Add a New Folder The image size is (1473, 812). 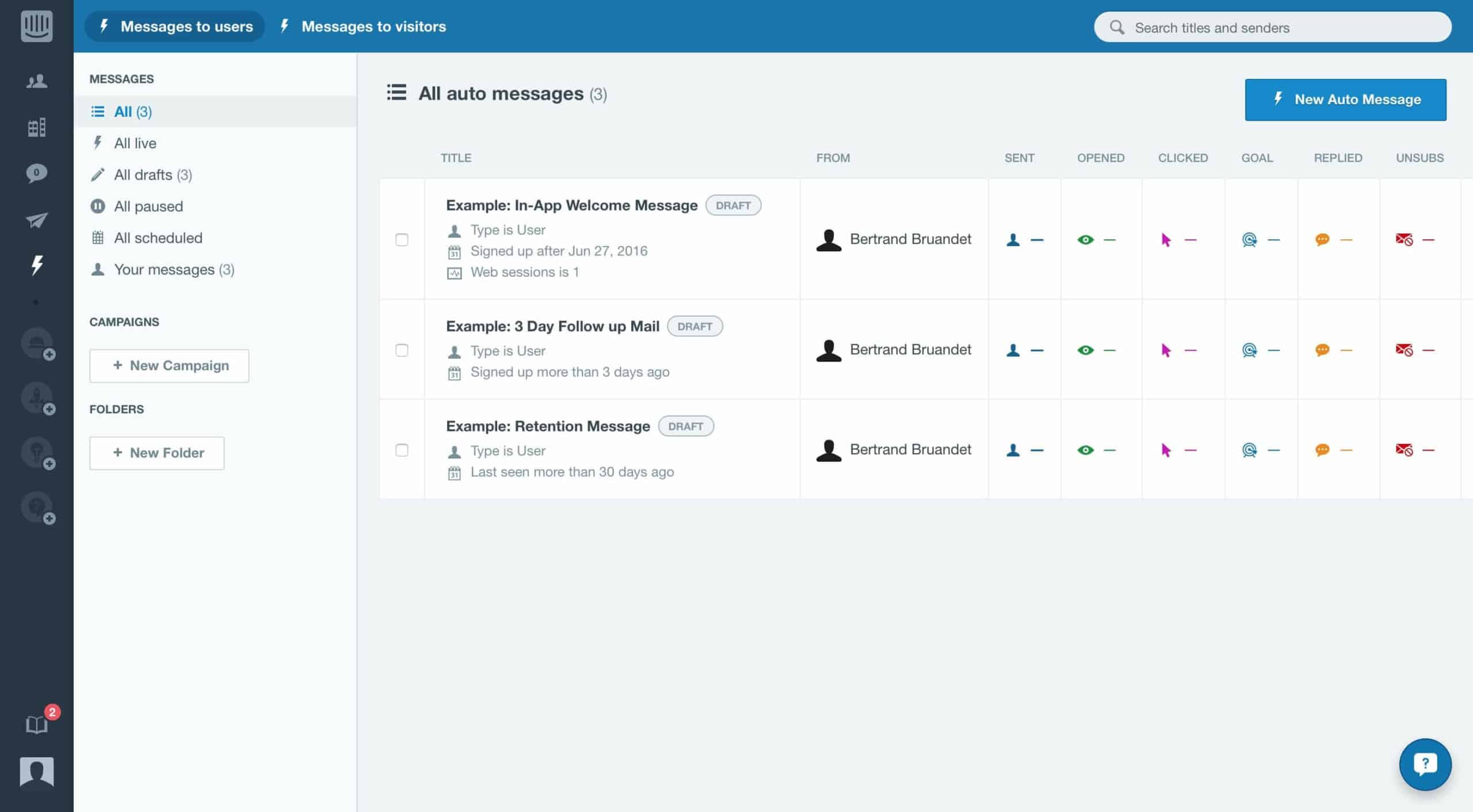coord(157,453)
